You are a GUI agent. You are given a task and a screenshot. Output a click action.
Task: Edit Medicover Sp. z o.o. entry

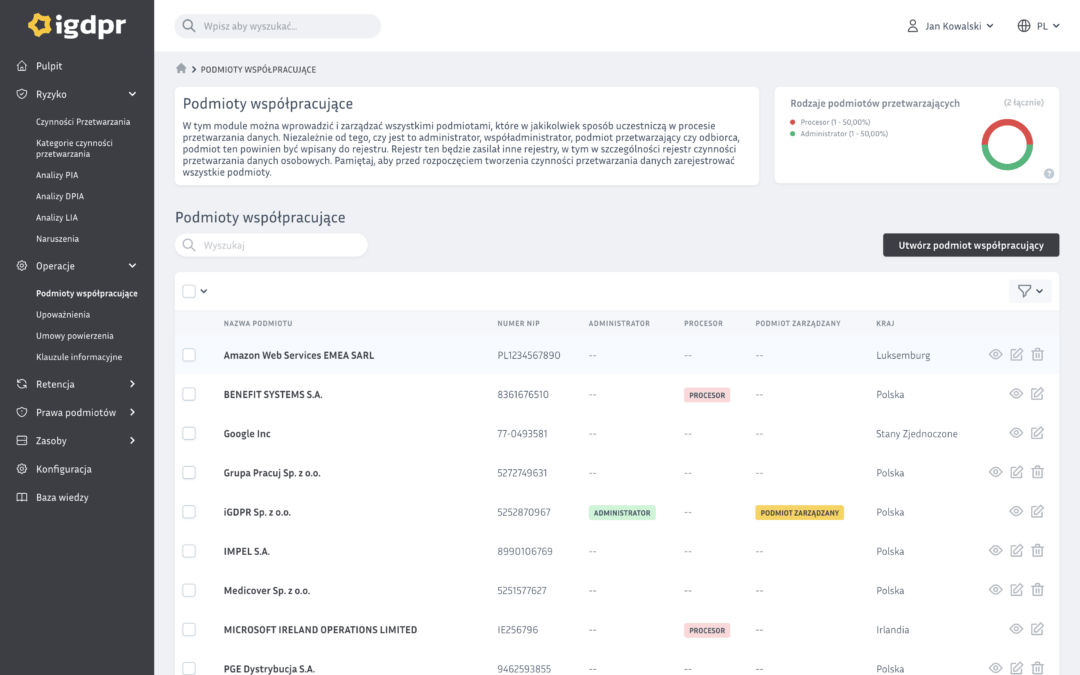coord(1017,590)
